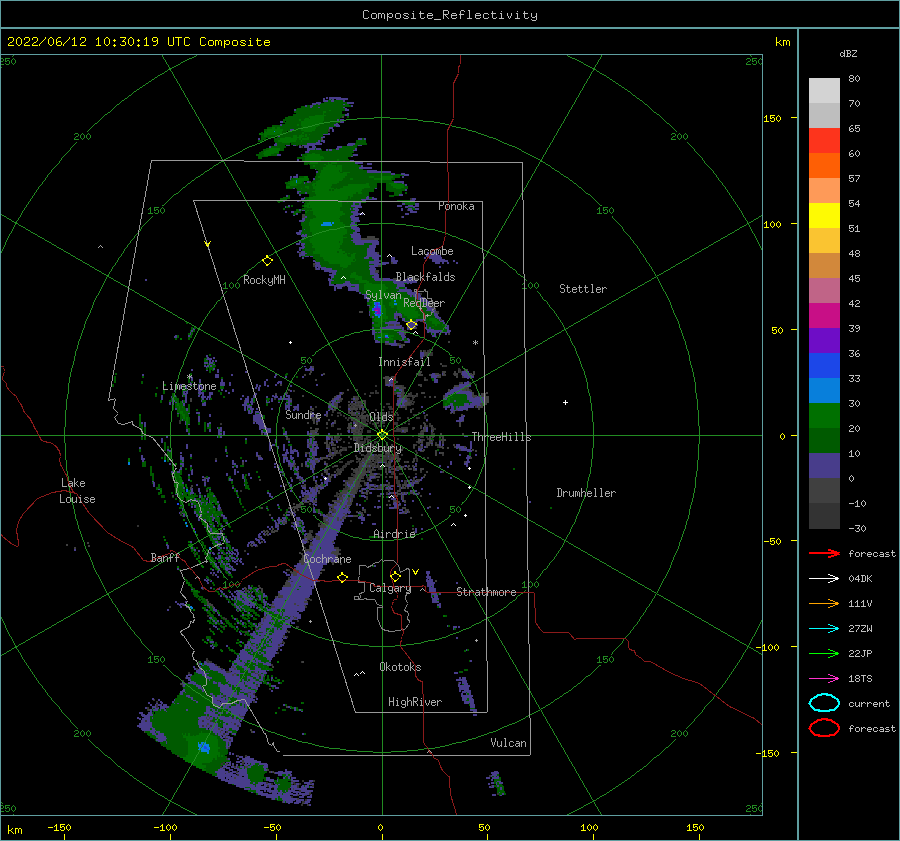Image resolution: width=900 pixels, height=841 pixels.
Task: Click the Lacombe city label
Action: coord(432,251)
